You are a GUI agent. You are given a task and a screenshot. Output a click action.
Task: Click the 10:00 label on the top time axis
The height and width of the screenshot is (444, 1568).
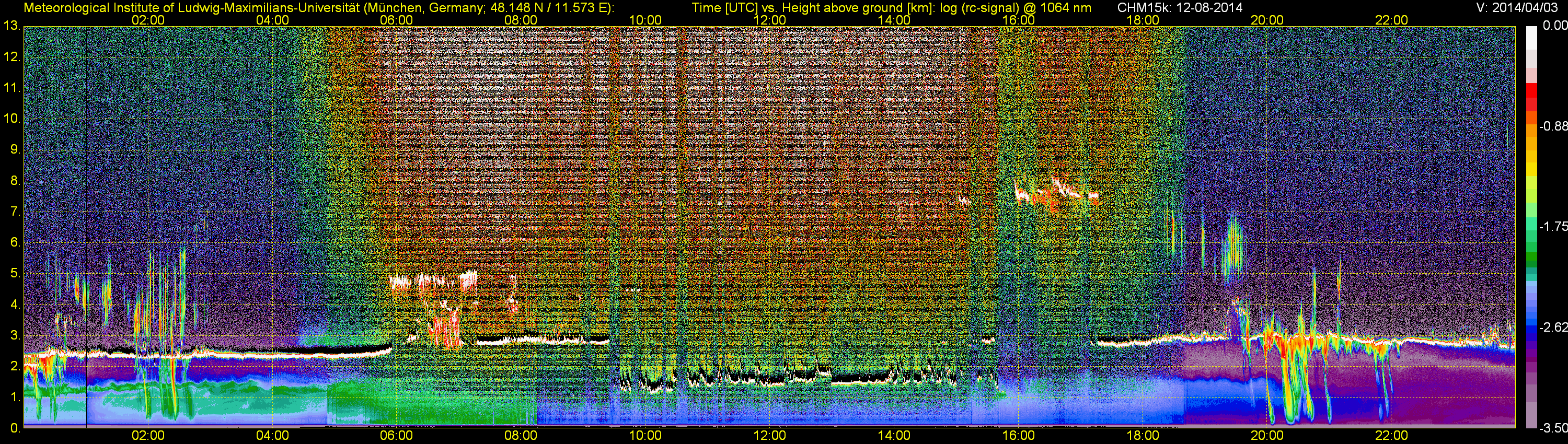point(645,20)
